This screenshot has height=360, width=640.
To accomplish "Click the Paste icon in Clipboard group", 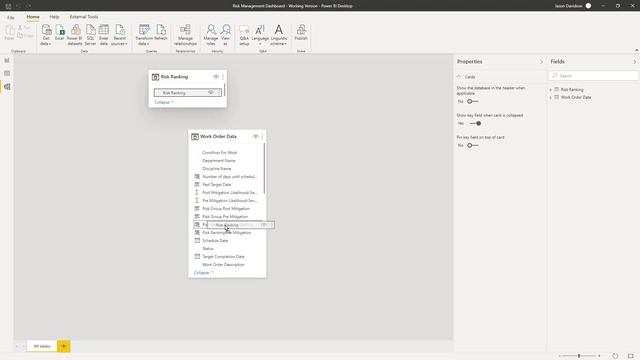I will [9, 33].
